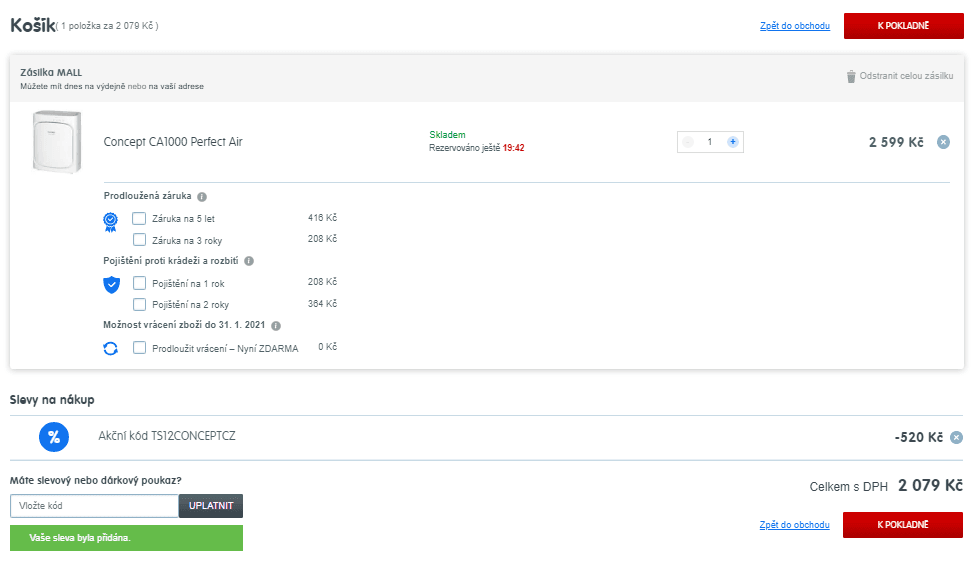
Task: Enable Prodloužit vrácení free option
Action: [x=140, y=348]
